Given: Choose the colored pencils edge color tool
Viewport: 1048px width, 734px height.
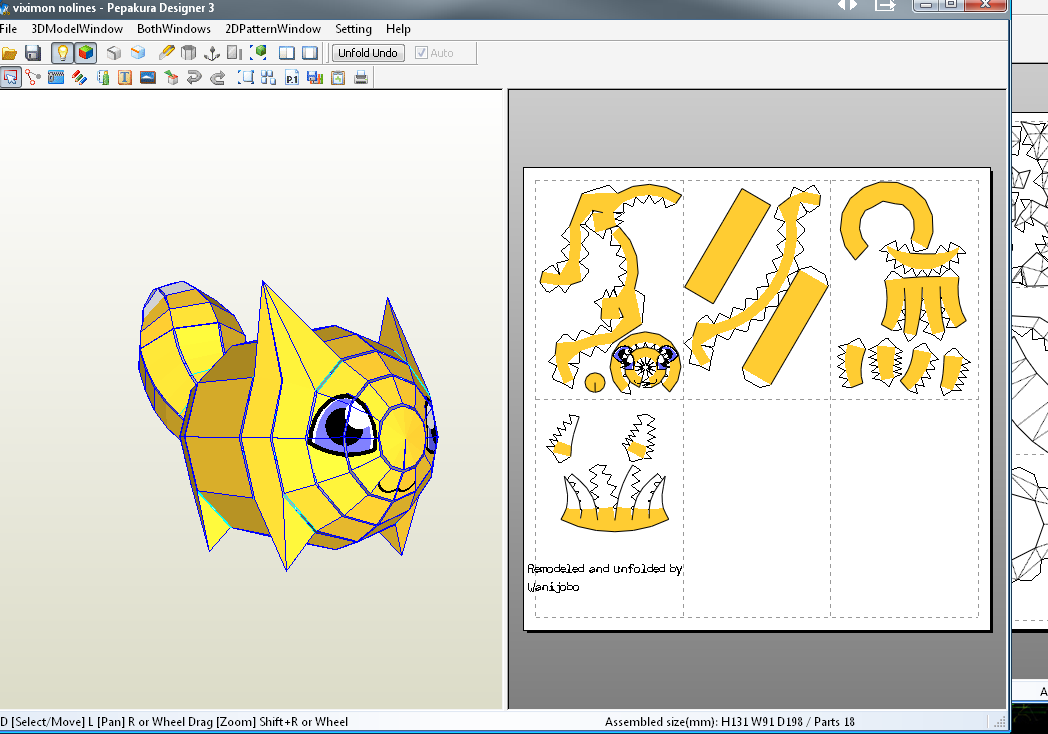Looking at the screenshot, I should (x=80, y=78).
